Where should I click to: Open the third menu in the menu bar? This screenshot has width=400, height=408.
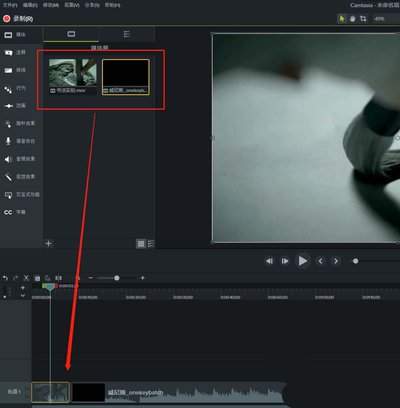[51, 5]
